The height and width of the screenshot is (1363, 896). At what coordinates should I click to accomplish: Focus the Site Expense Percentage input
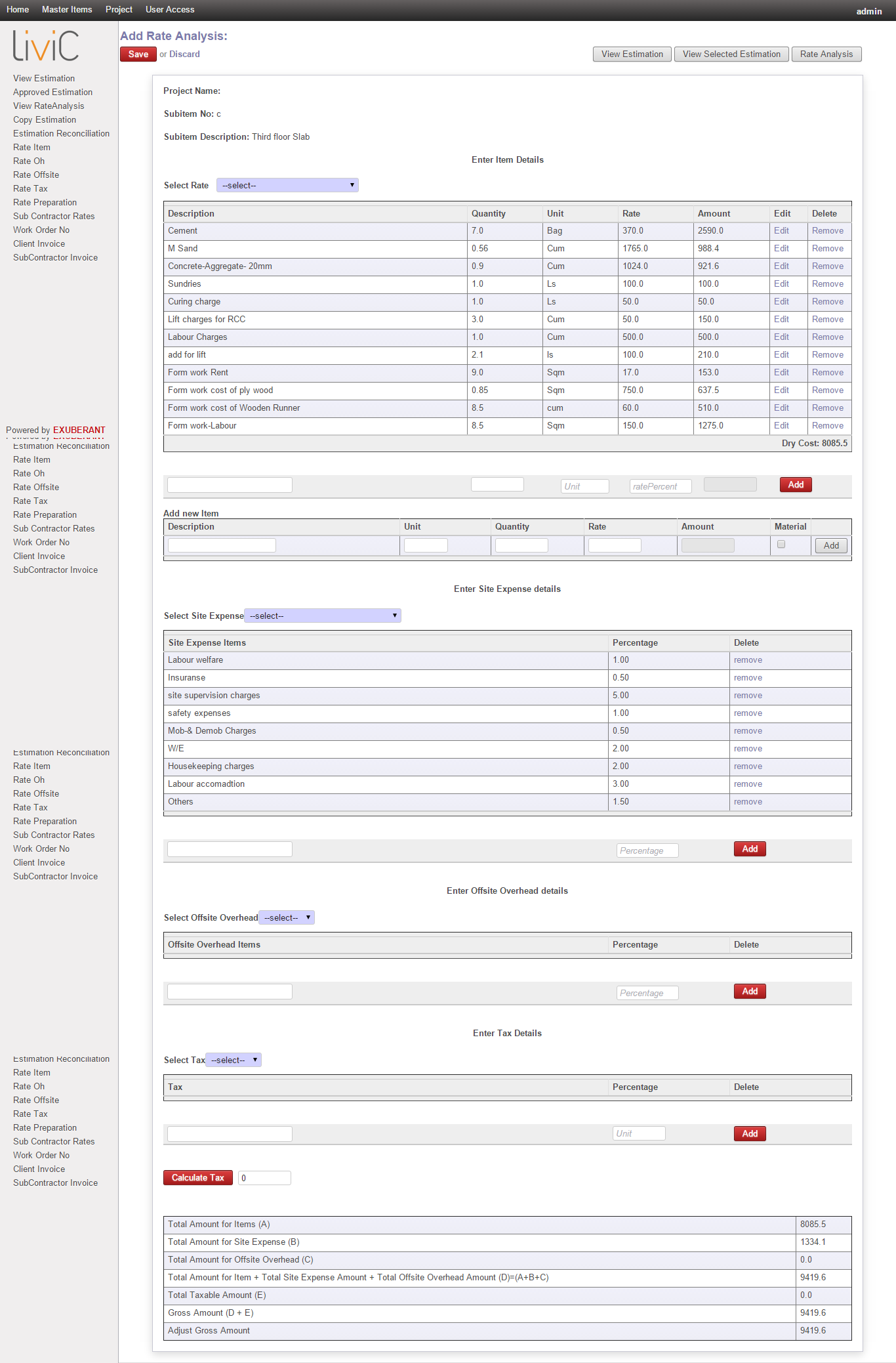[647, 850]
